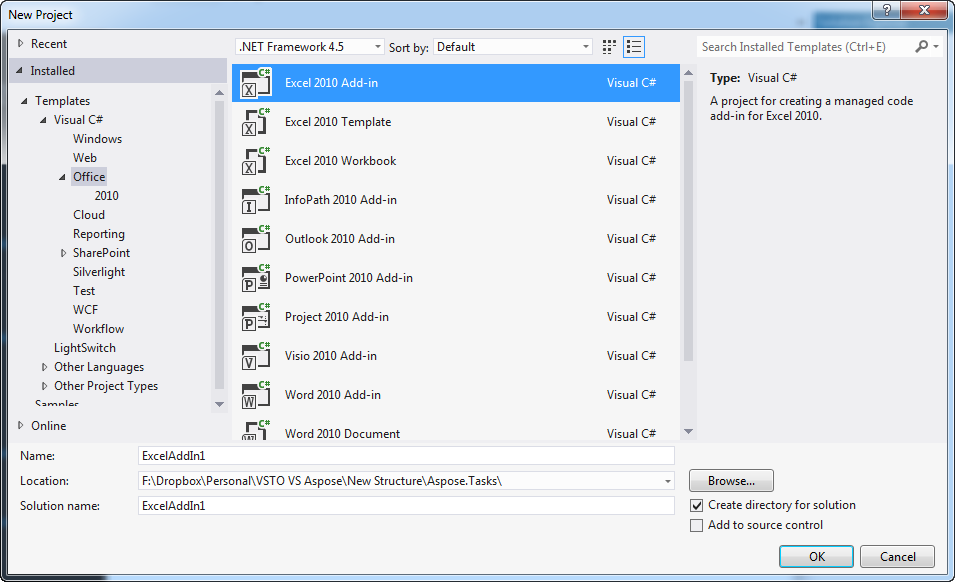Click the search magnifier icon
Screen dimensions: 955x582
922,46
